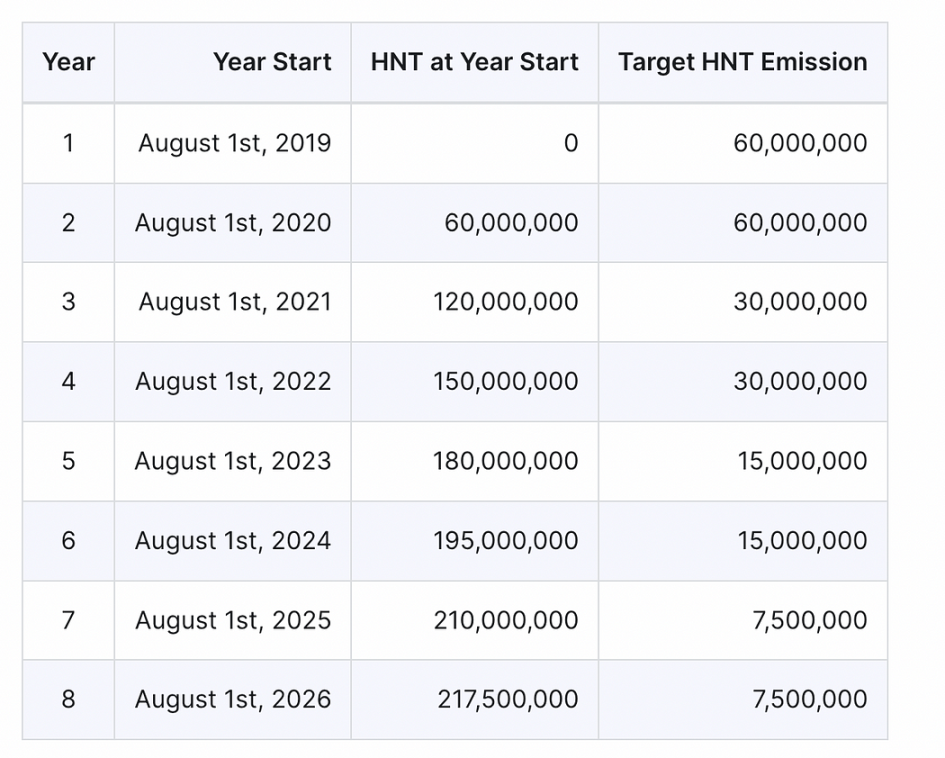Select the August 1st, 2020 cell
The width and height of the screenshot is (945, 758).
point(233,222)
